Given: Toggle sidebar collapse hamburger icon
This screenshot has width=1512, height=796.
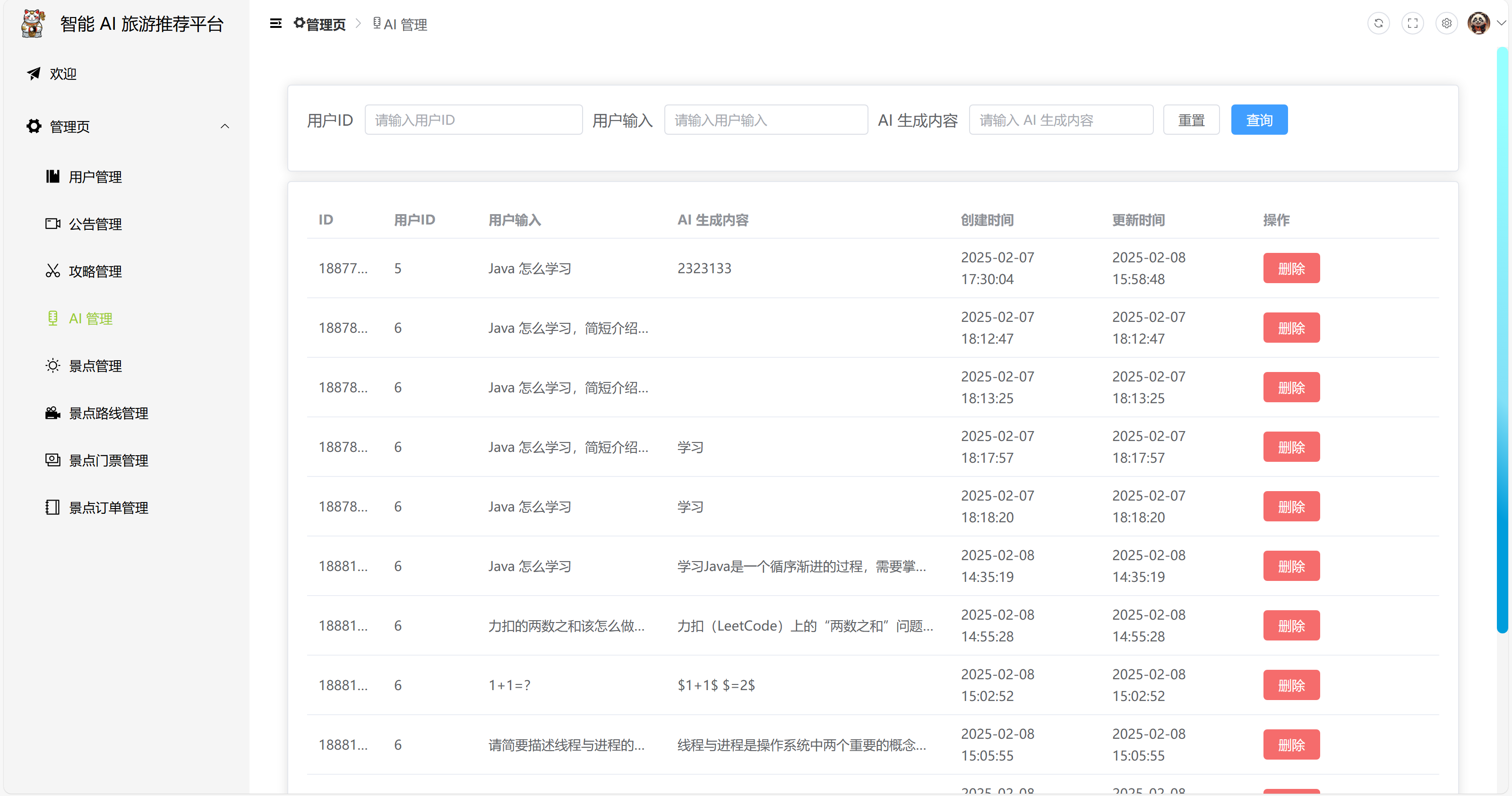Looking at the screenshot, I should 275,24.
